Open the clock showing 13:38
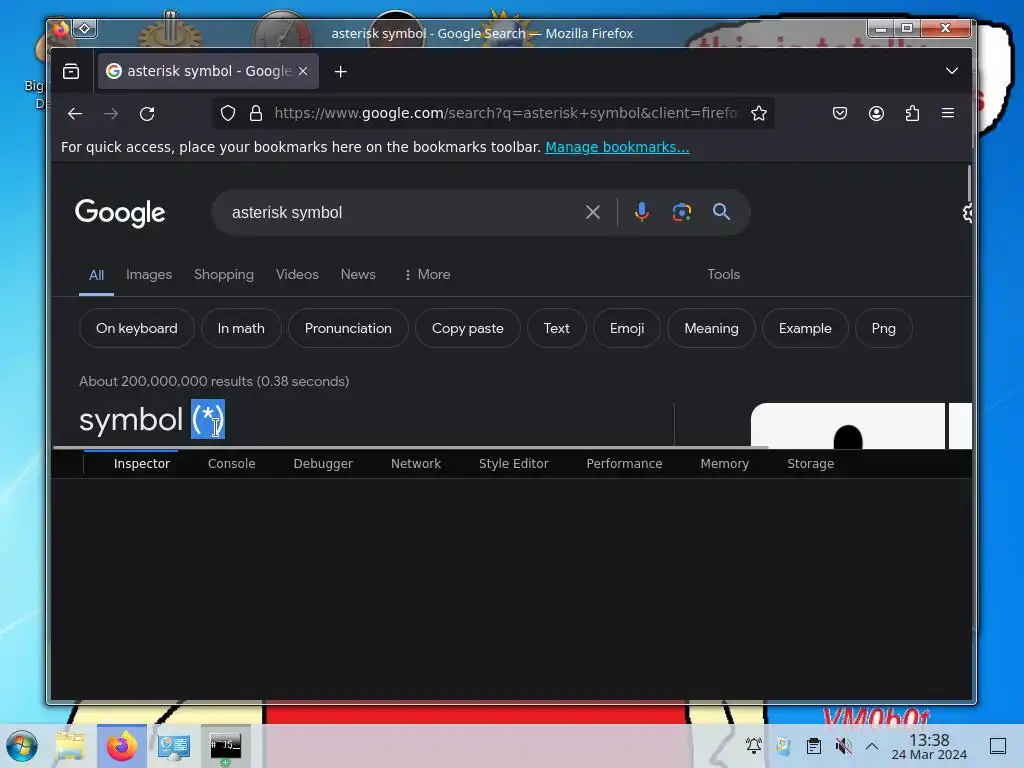The width and height of the screenshot is (1024, 768). coord(929,746)
